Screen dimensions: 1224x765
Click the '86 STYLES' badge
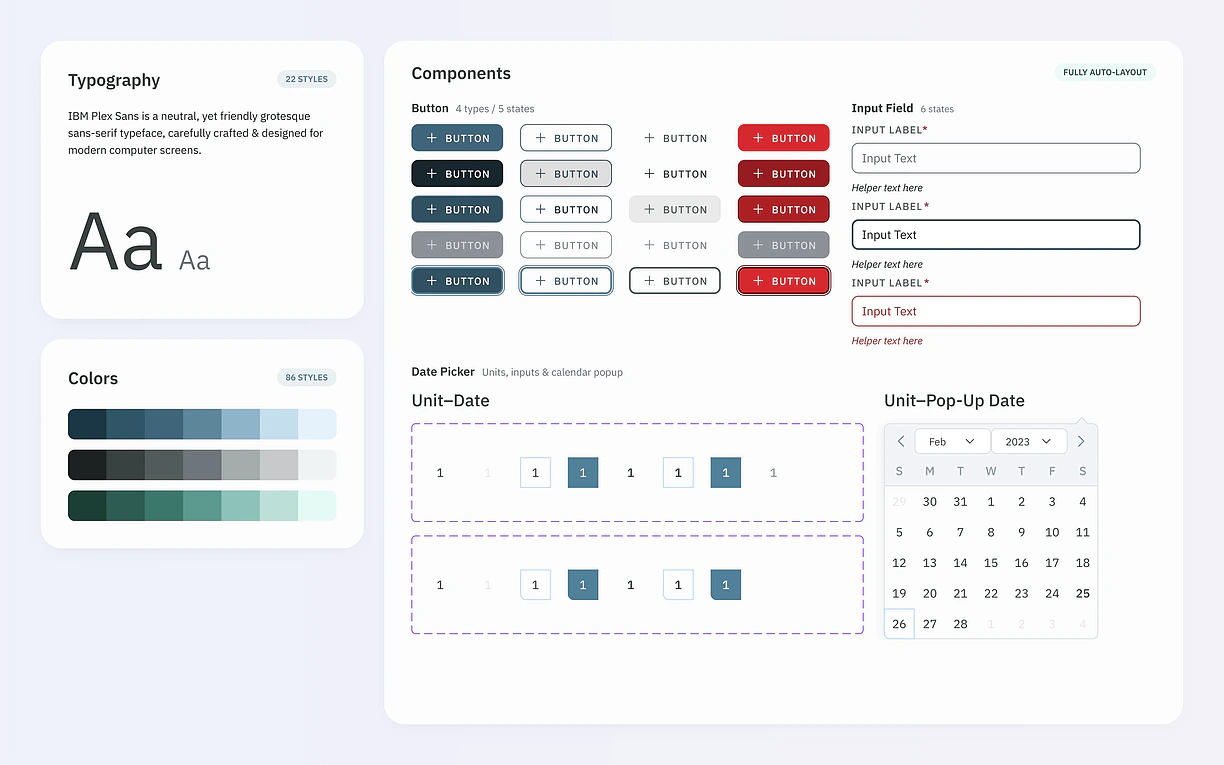[307, 377]
